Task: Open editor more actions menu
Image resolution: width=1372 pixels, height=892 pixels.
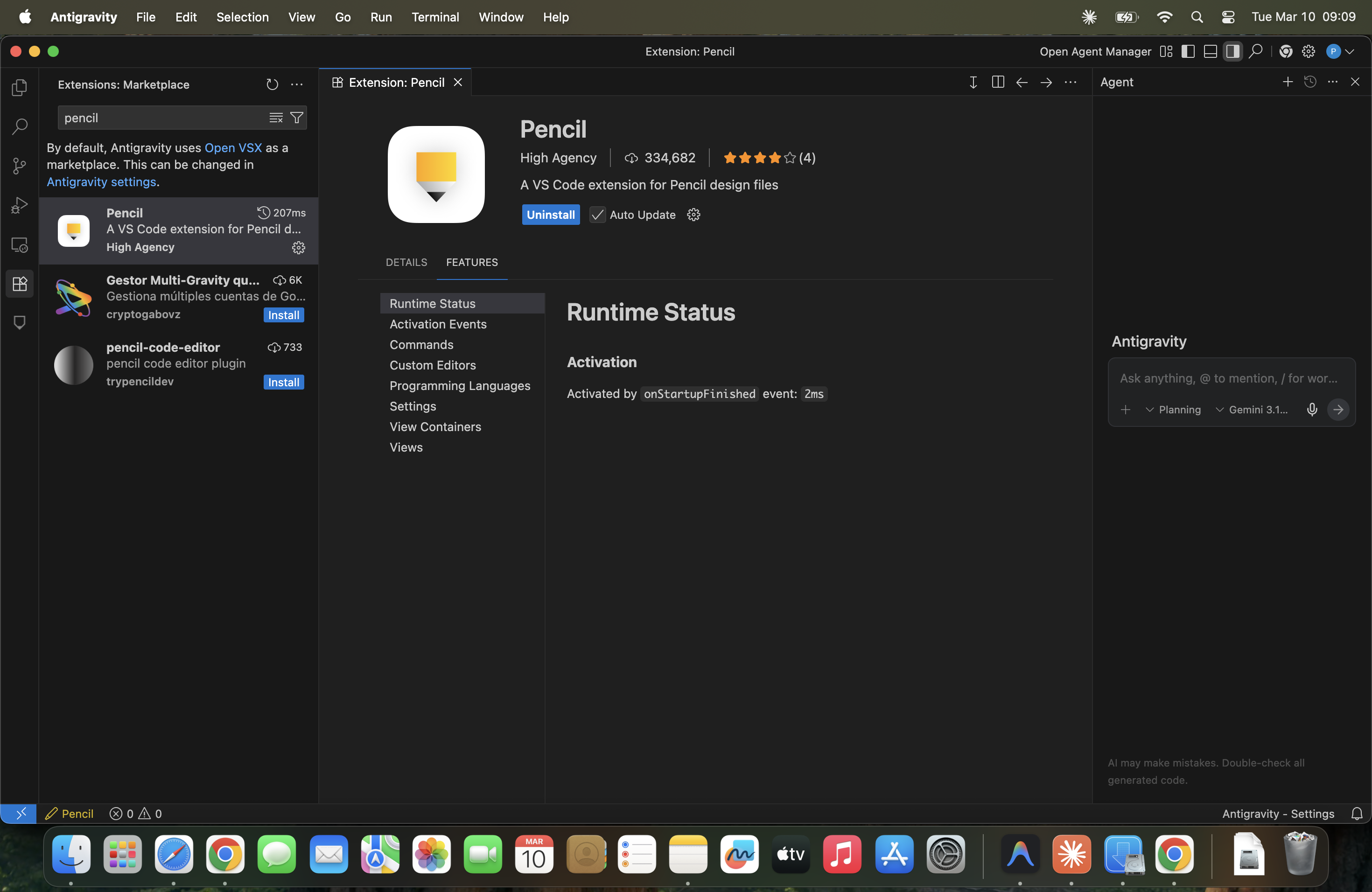Action: (1071, 83)
